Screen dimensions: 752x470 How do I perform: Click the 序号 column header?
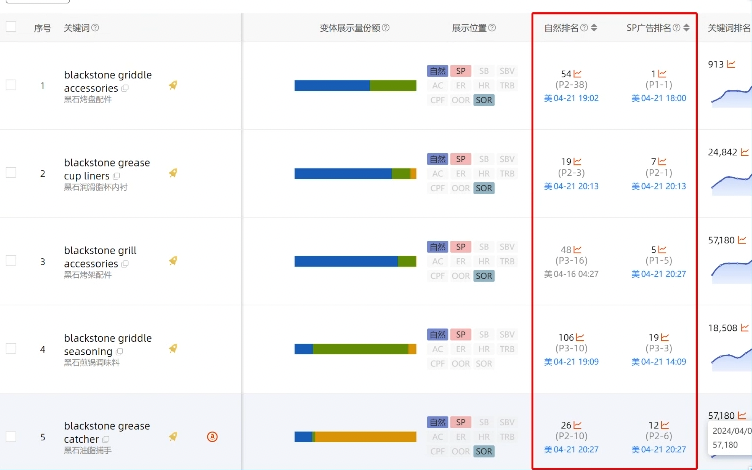coord(42,28)
